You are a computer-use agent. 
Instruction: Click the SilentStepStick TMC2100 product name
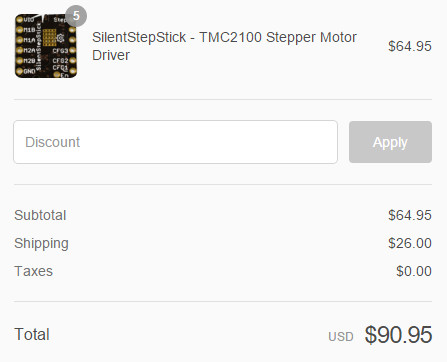point(224,46)
